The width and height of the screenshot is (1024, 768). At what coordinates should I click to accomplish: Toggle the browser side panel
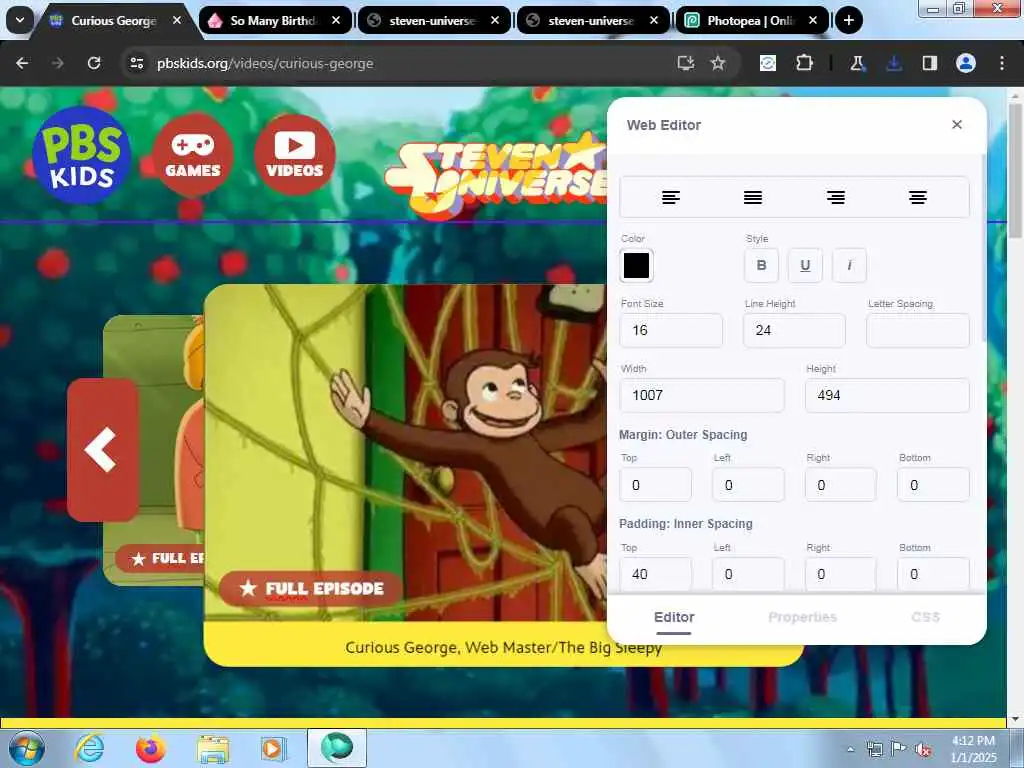point(929,63)
